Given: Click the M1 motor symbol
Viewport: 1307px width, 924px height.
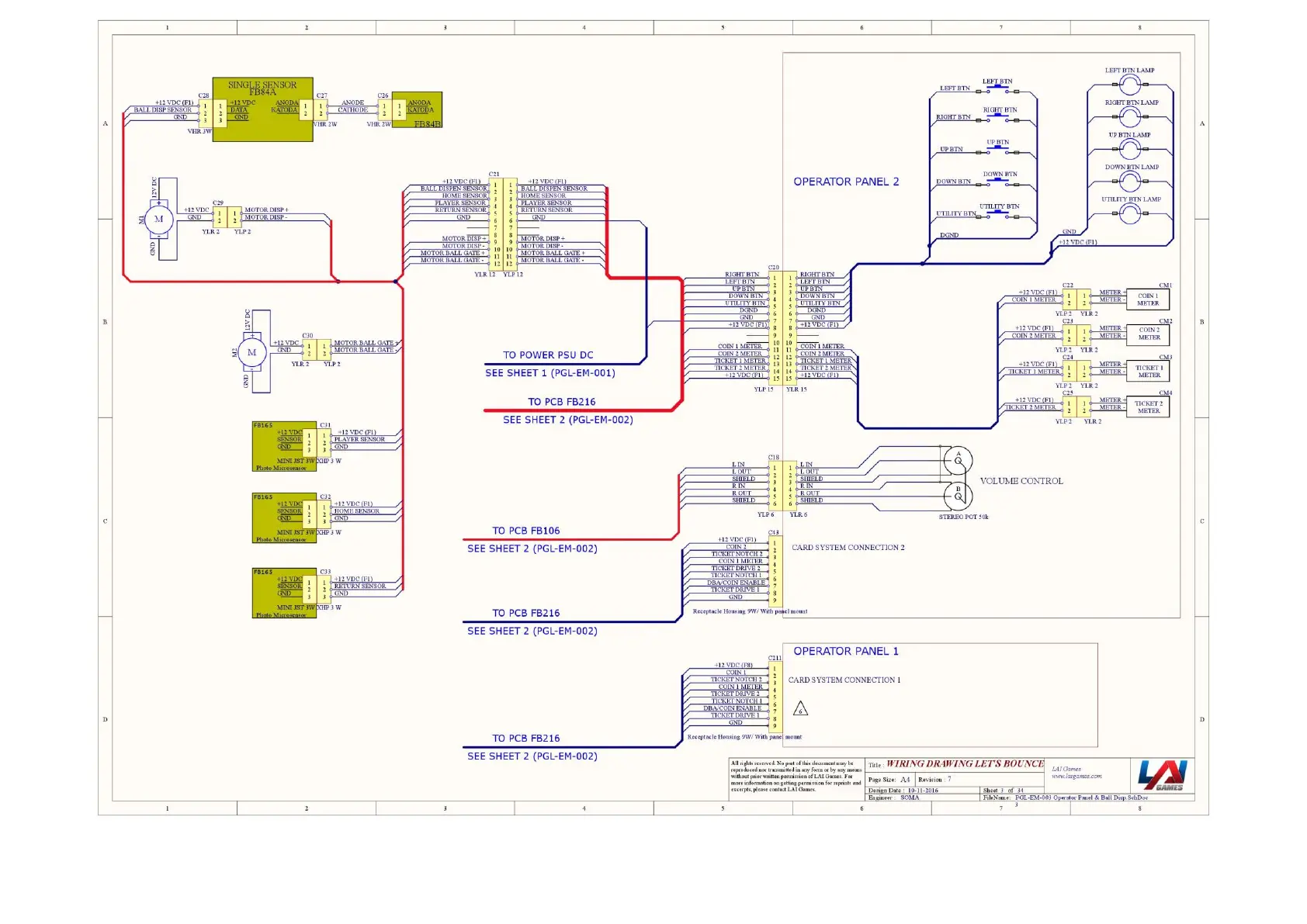Looking at the screenshot, I should tap(158, 219).
